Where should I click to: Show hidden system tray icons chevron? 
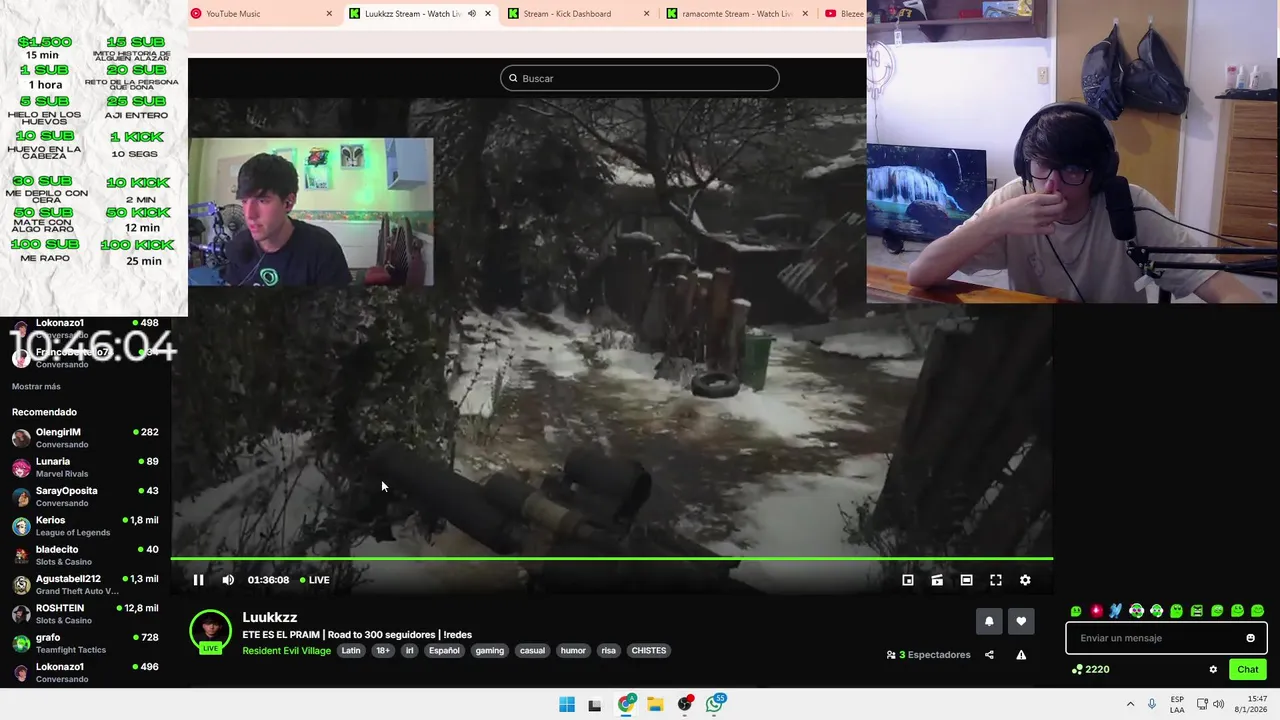[1130, 704]
